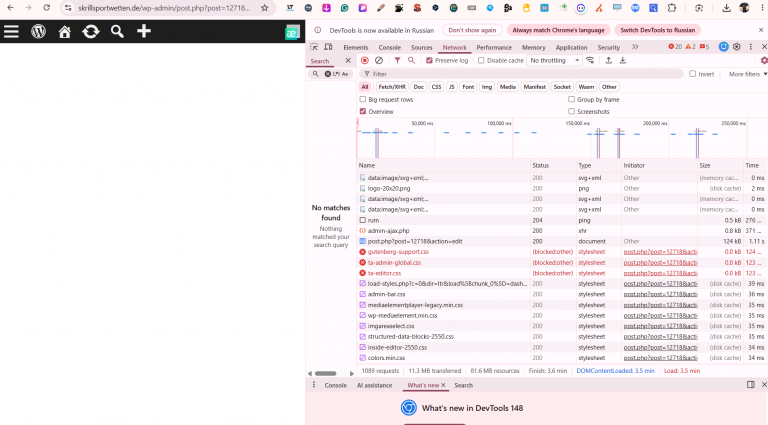Open the Application tab
The width and height of the screenshot is (768, 425).
click(x=571, y=47)
